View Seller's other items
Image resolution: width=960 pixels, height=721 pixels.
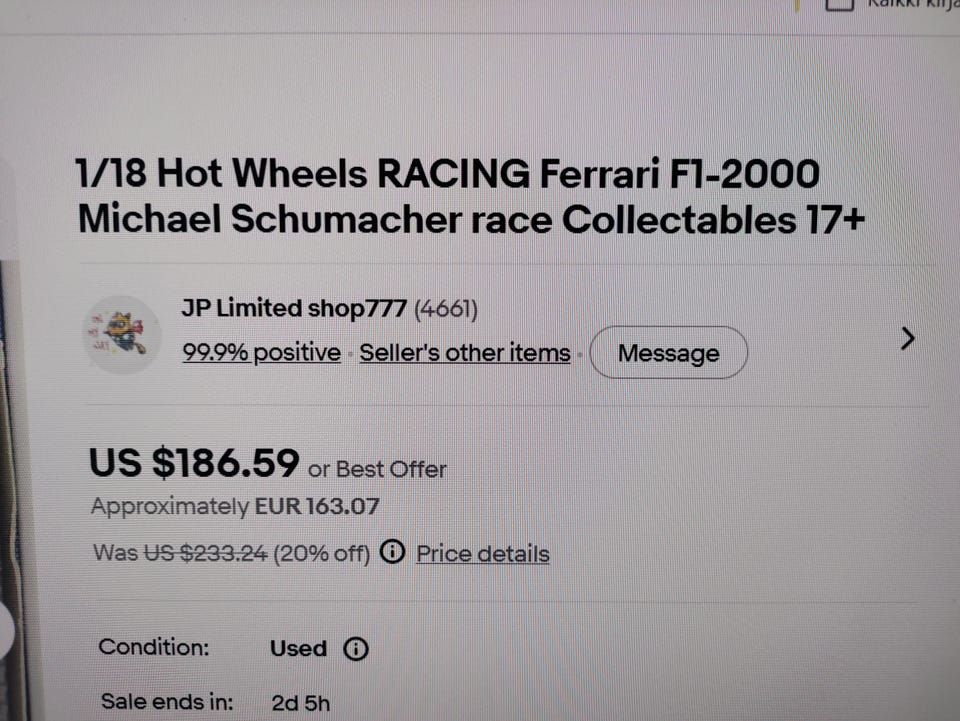[x=465, y=353]
